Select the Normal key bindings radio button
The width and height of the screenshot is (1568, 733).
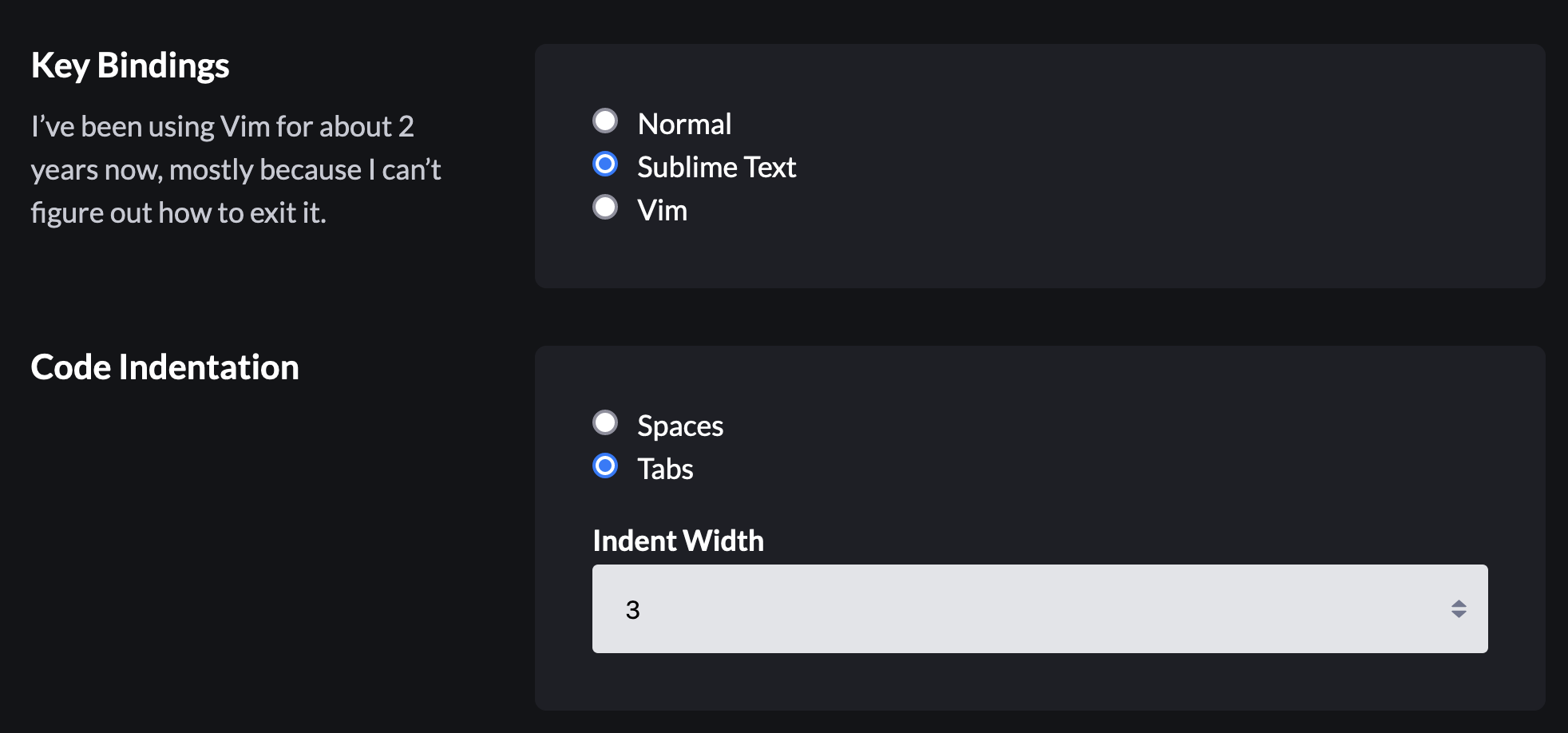(605, 121)
